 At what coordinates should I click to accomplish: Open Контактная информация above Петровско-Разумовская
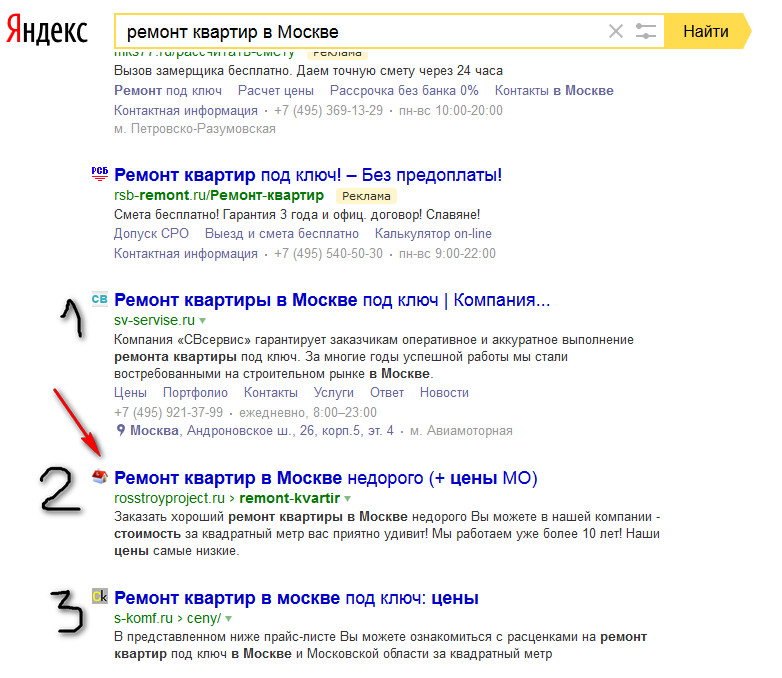click(186, 110)
